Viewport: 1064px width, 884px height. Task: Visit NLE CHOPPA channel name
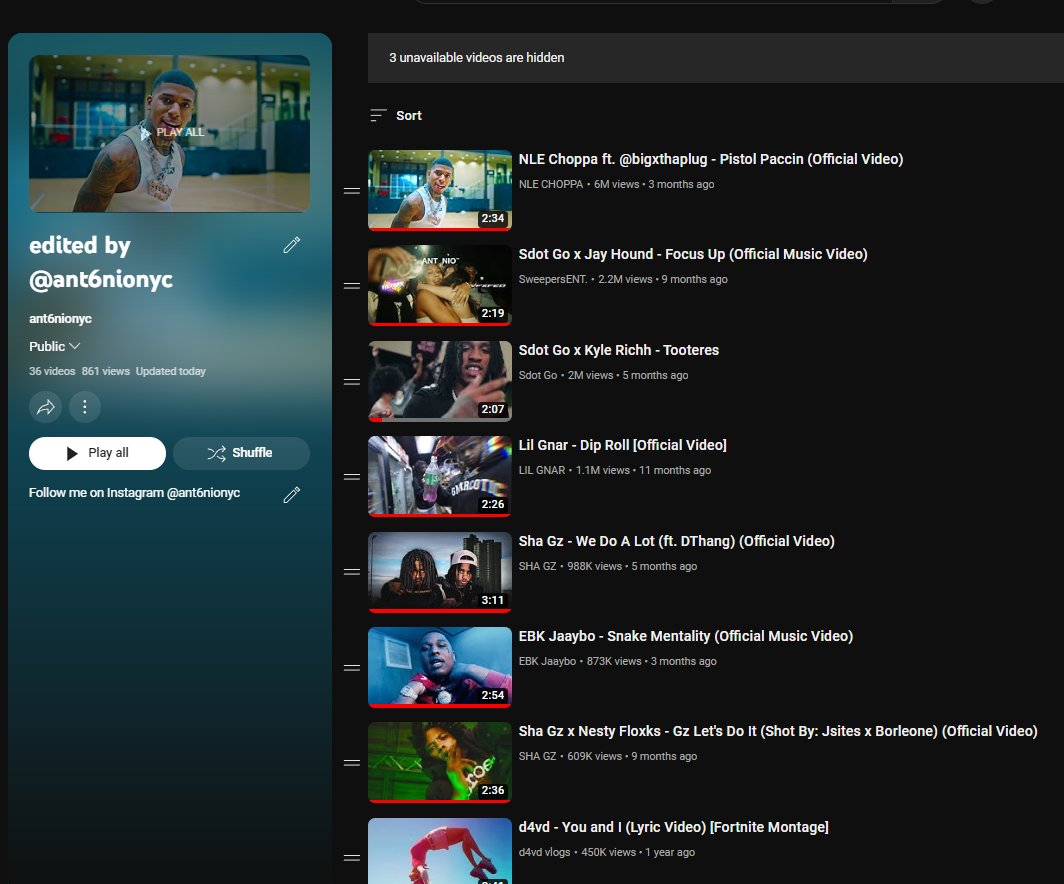click(550, 184)
